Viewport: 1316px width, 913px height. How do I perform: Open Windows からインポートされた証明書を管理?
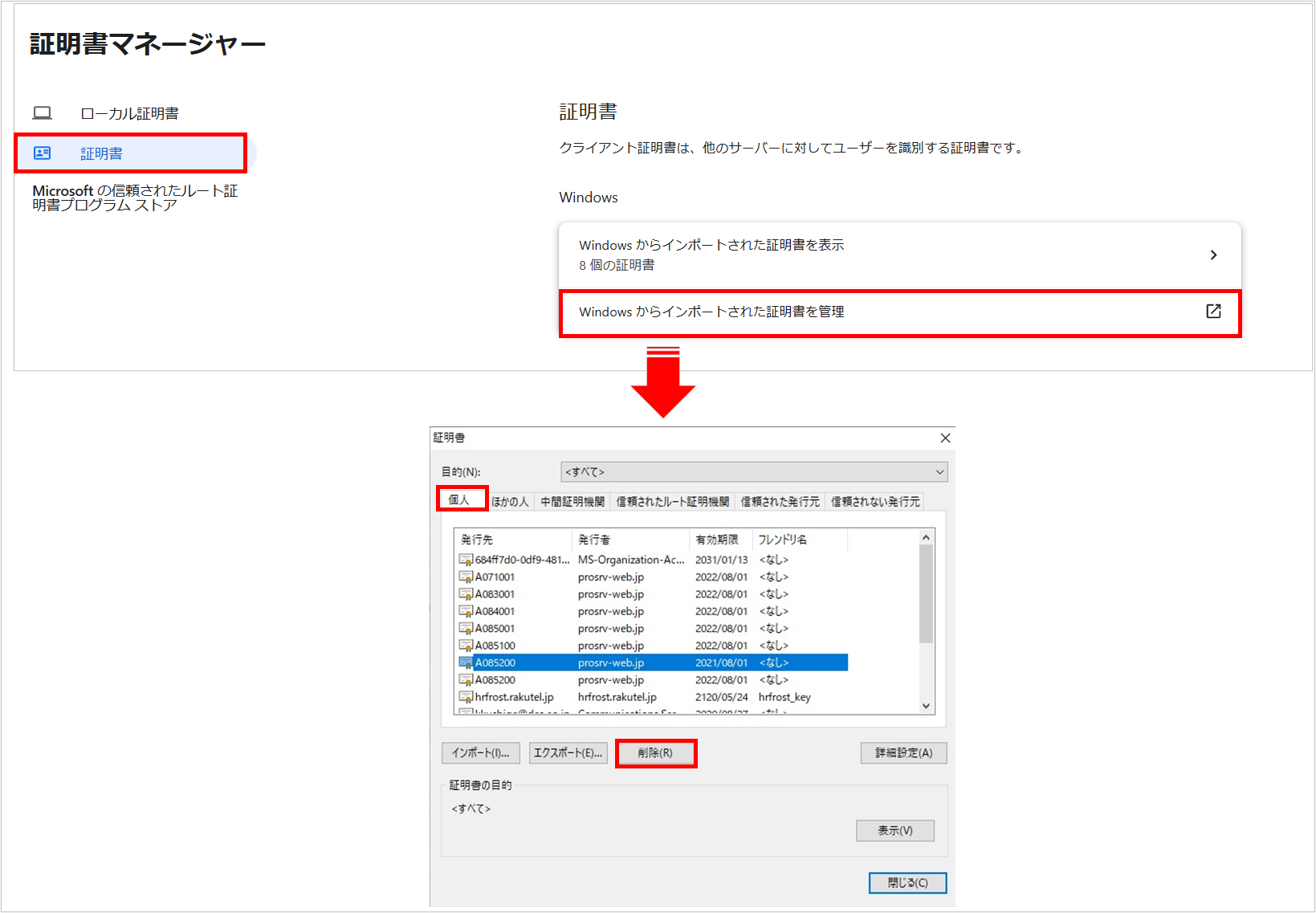900,312
